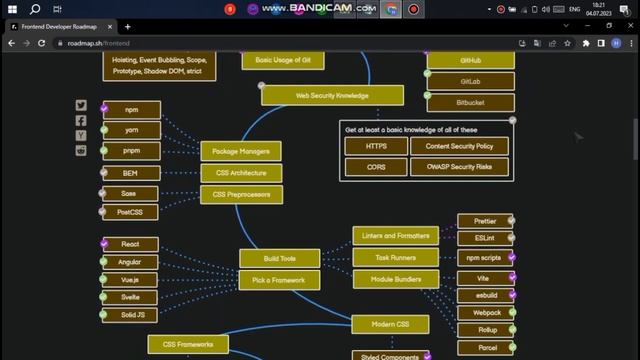The image size is (640, 360).
Task: Toggle the Webpack status checkmark
Action: coord(512,312)
